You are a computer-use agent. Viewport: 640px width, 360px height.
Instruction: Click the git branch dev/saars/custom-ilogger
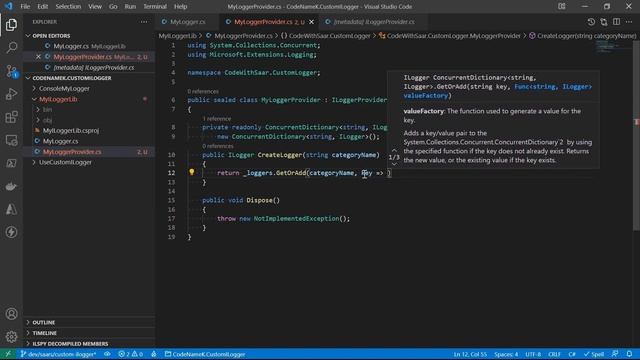click(58, 354)
